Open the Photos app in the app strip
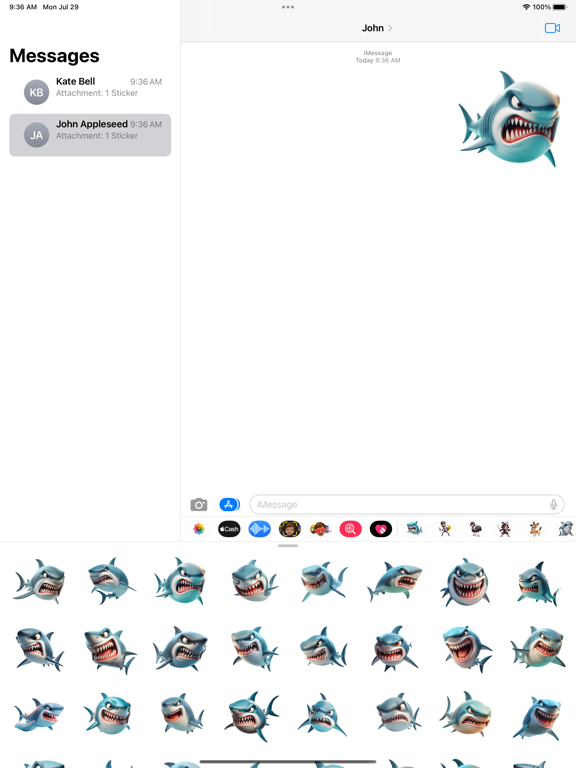 point(198,529)
